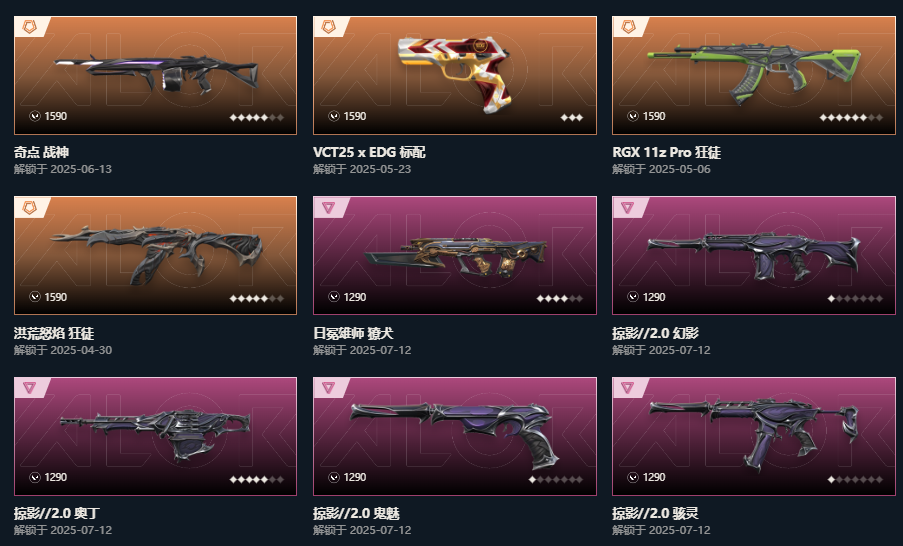The height and width of the screenshot is (546, 903).
Task: Click the tier badge on RGX 11z Pro 狂徒 card
Action: 628,26
